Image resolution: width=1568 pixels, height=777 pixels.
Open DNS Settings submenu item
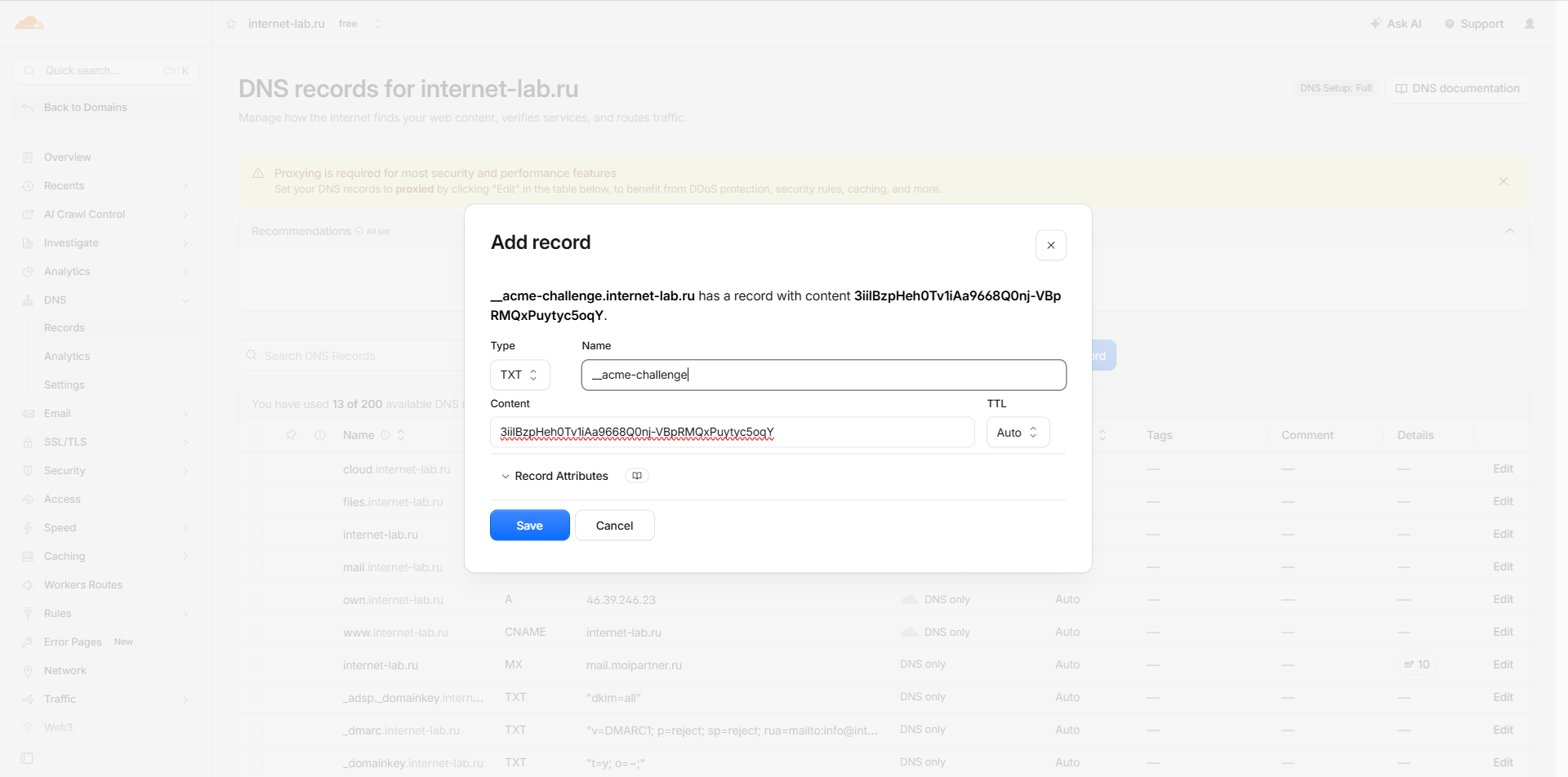[65, 384]
